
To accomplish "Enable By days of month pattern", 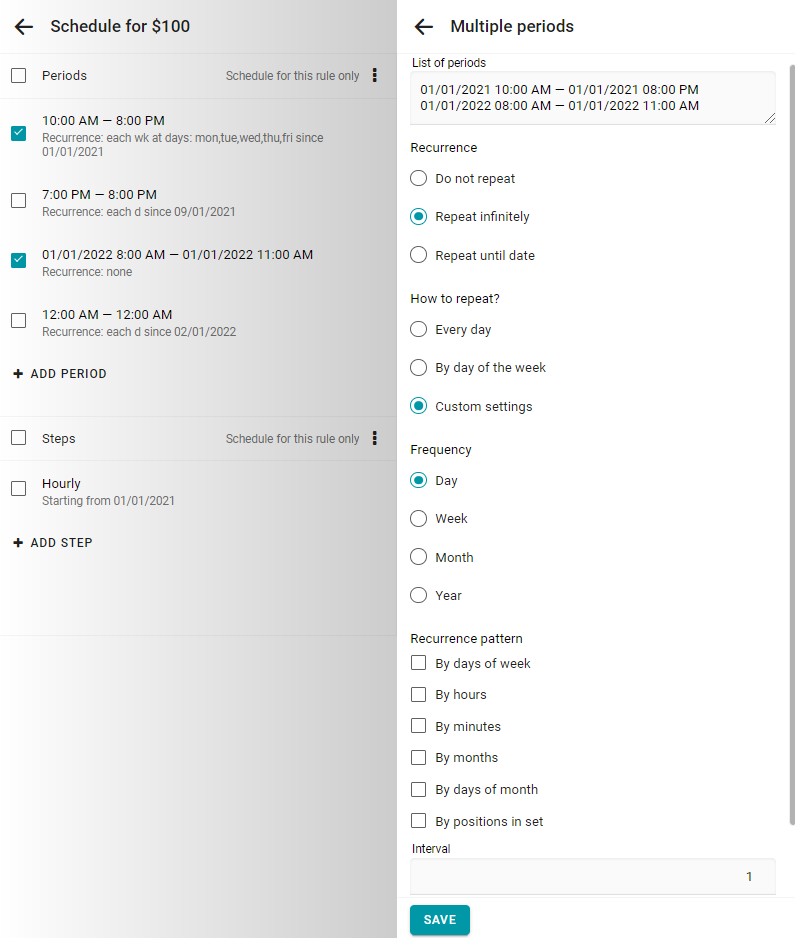I will pyautogui.click(x=418, y=789).
